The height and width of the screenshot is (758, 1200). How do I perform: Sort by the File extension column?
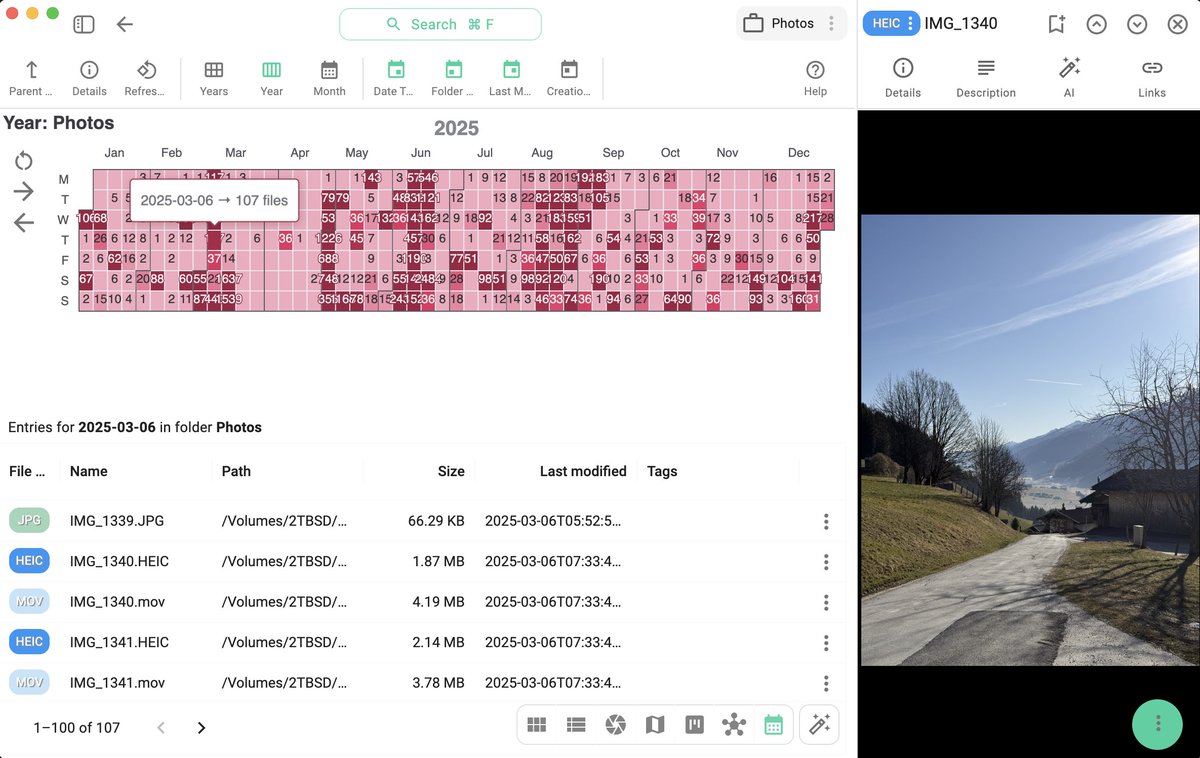(27, 471)
